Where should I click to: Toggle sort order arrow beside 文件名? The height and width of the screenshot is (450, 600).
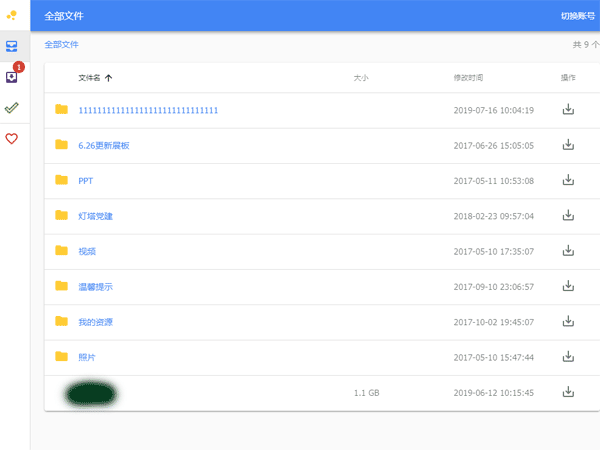click(109, 78)
